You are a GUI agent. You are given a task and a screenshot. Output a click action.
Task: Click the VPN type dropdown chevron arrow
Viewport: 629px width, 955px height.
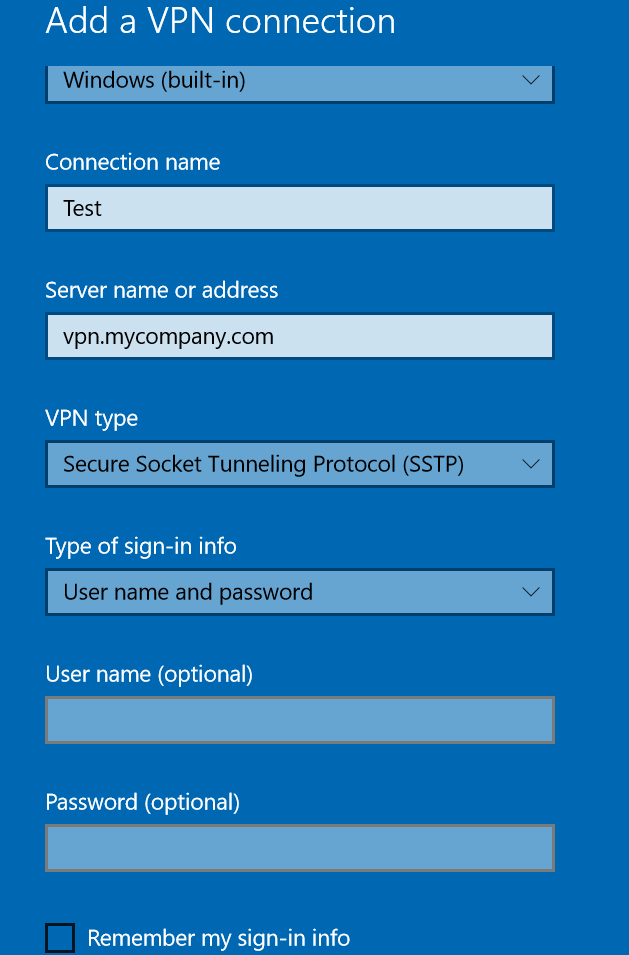(x=531, y=464)
